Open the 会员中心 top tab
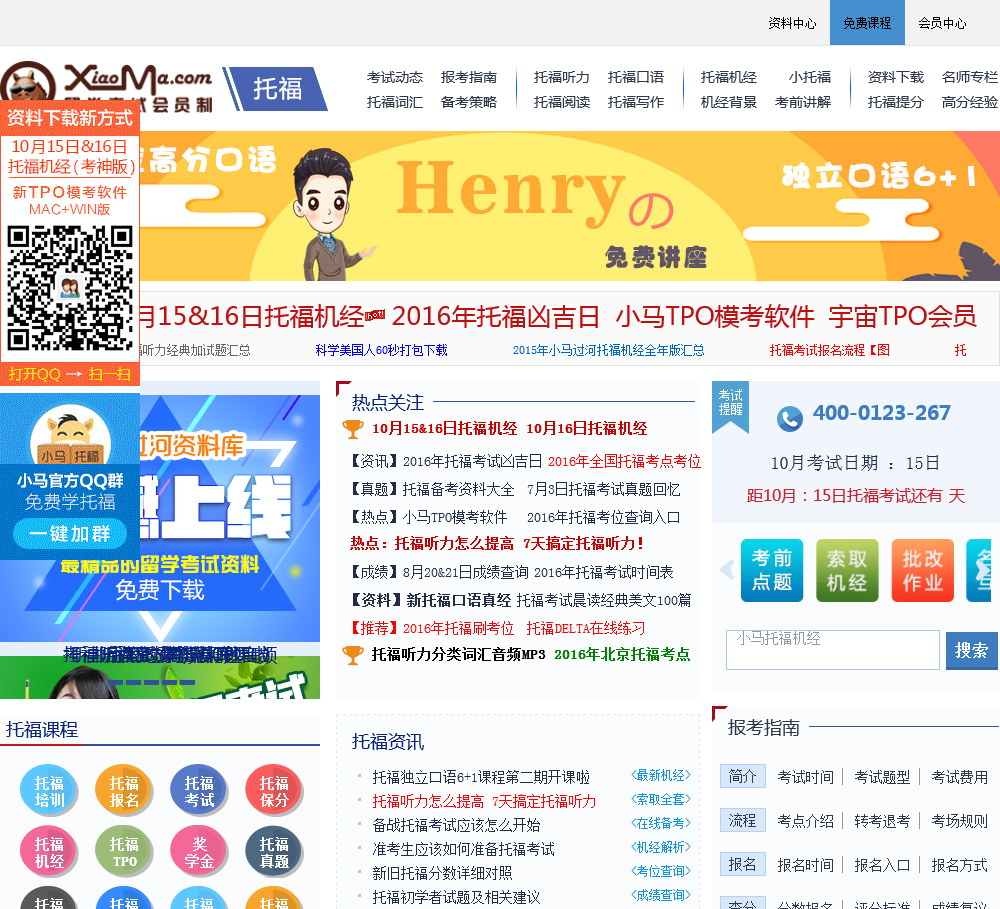 [942, 23]
